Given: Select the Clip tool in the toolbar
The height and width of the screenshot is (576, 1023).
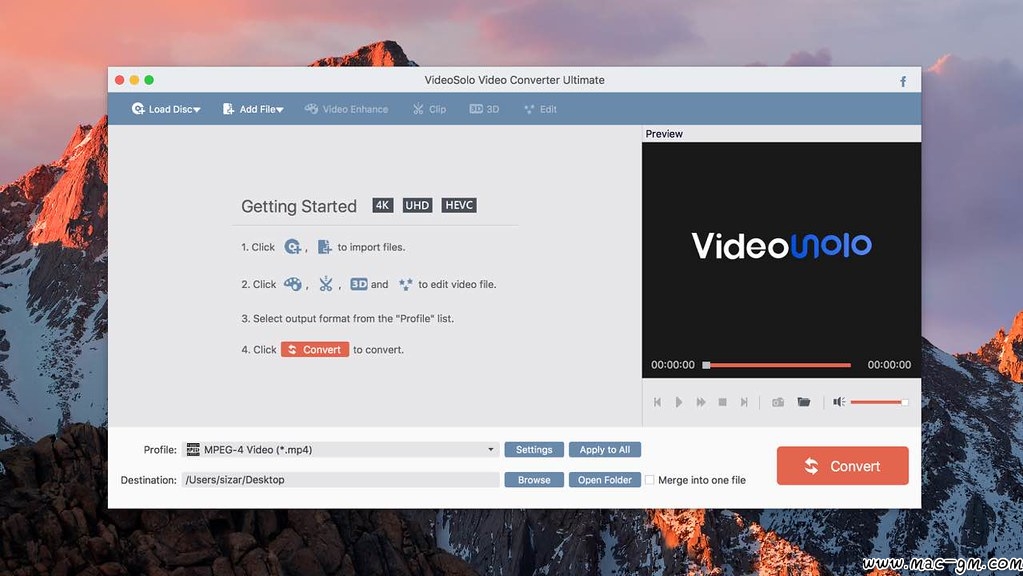Looking at the screenshot, I should pyautogui.click(x=429, y=109).
